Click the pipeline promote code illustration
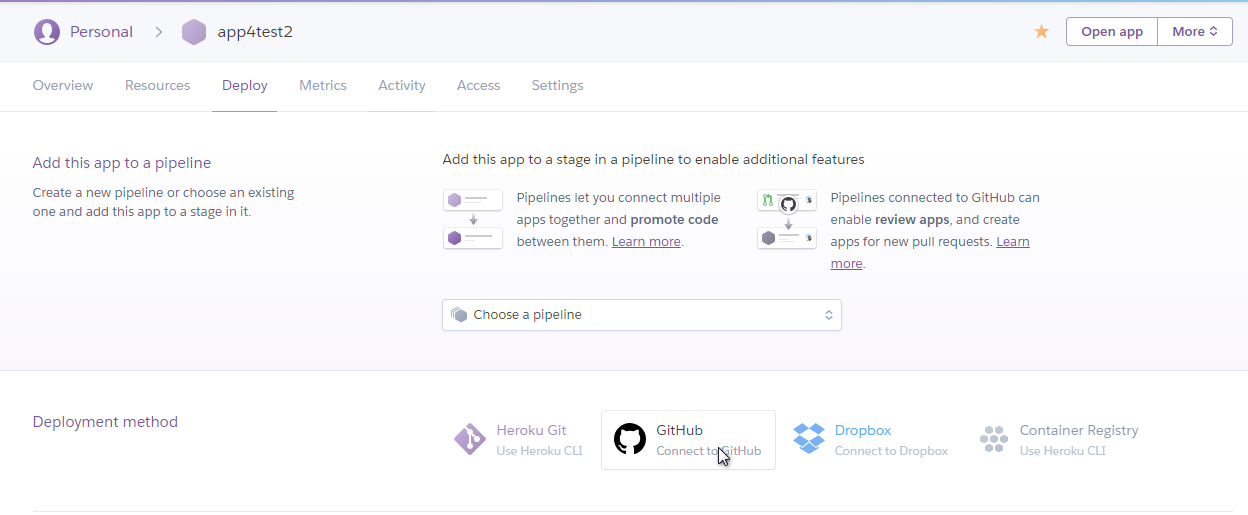Screen dimensions: 1248x515 473,219
